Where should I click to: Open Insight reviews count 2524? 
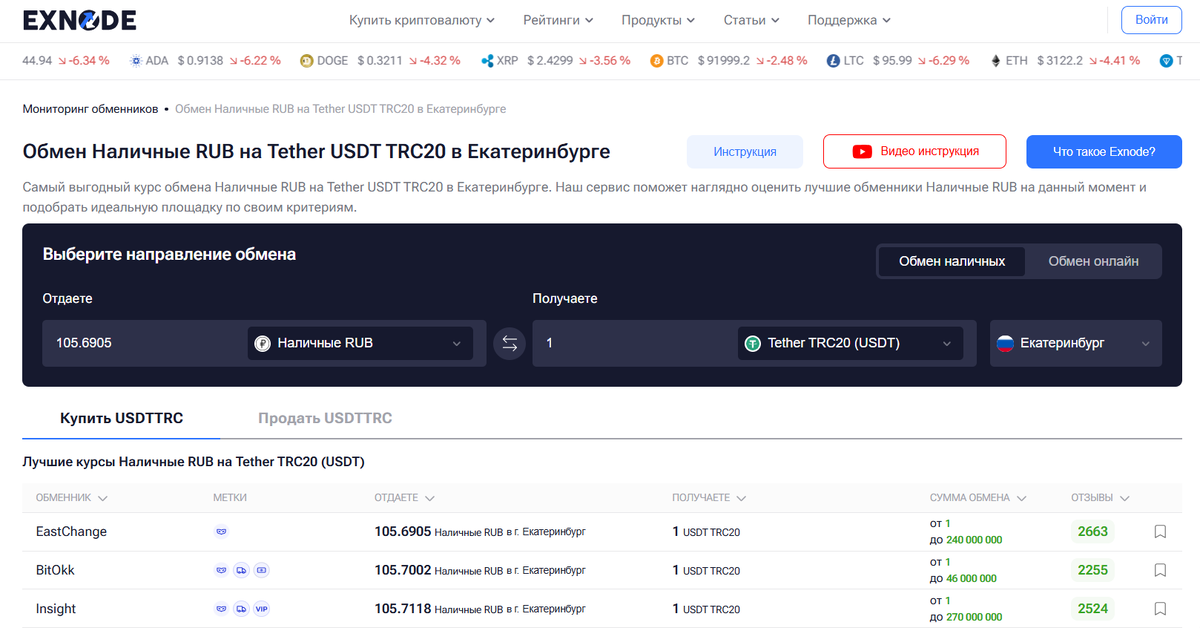[1093, 608]
